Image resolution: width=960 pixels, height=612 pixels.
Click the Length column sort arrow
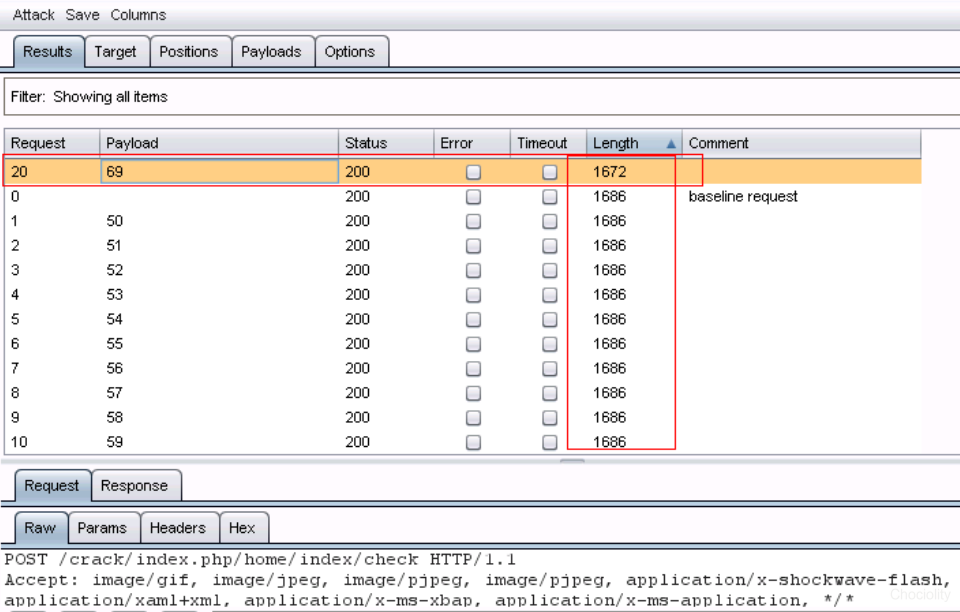pos(671,144)
